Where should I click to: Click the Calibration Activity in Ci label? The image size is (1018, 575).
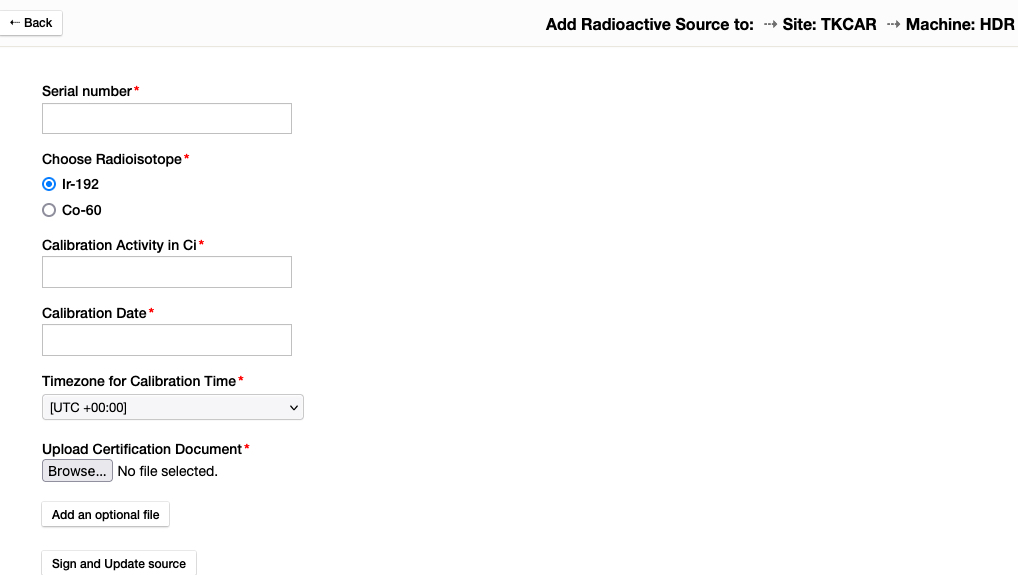point(119,245)
